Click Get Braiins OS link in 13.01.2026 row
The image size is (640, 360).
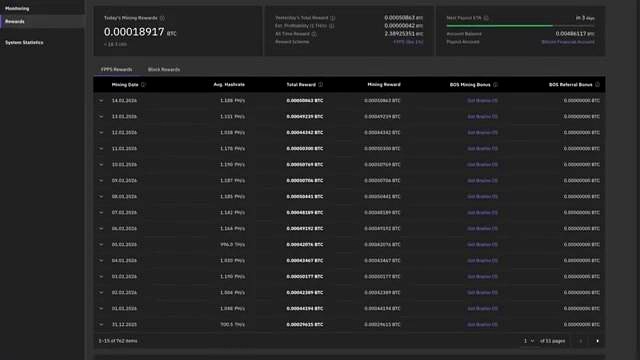click(x=482, y=116)
